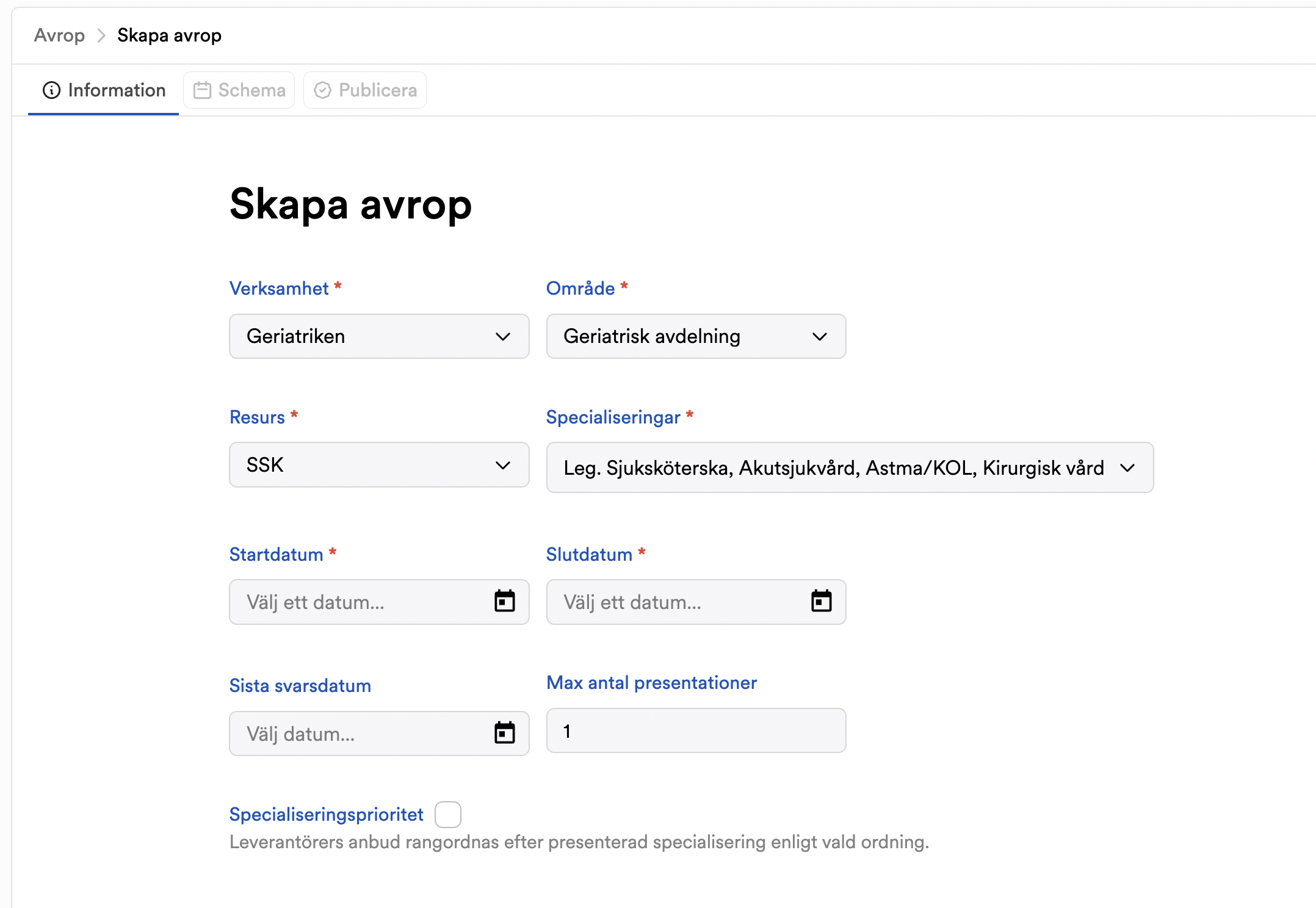Image resolution: width=1316 pixels, height=908 pixels.
Task: Click the Leverantörers anbud rangordnas help text
Action: tap(579, 842)
